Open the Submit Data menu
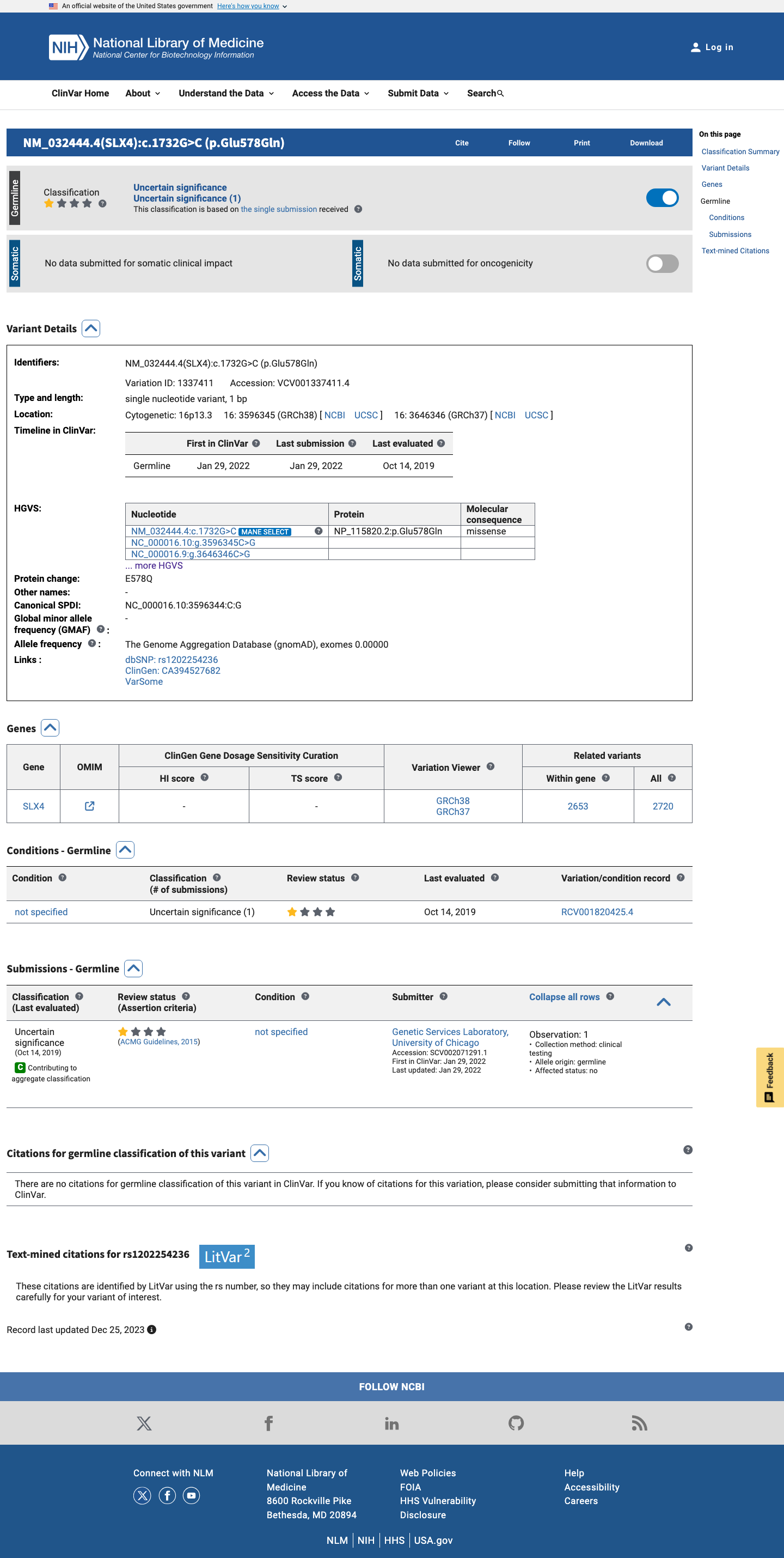Viewport: 784px width, 1558px height. (x=418, y=93)
